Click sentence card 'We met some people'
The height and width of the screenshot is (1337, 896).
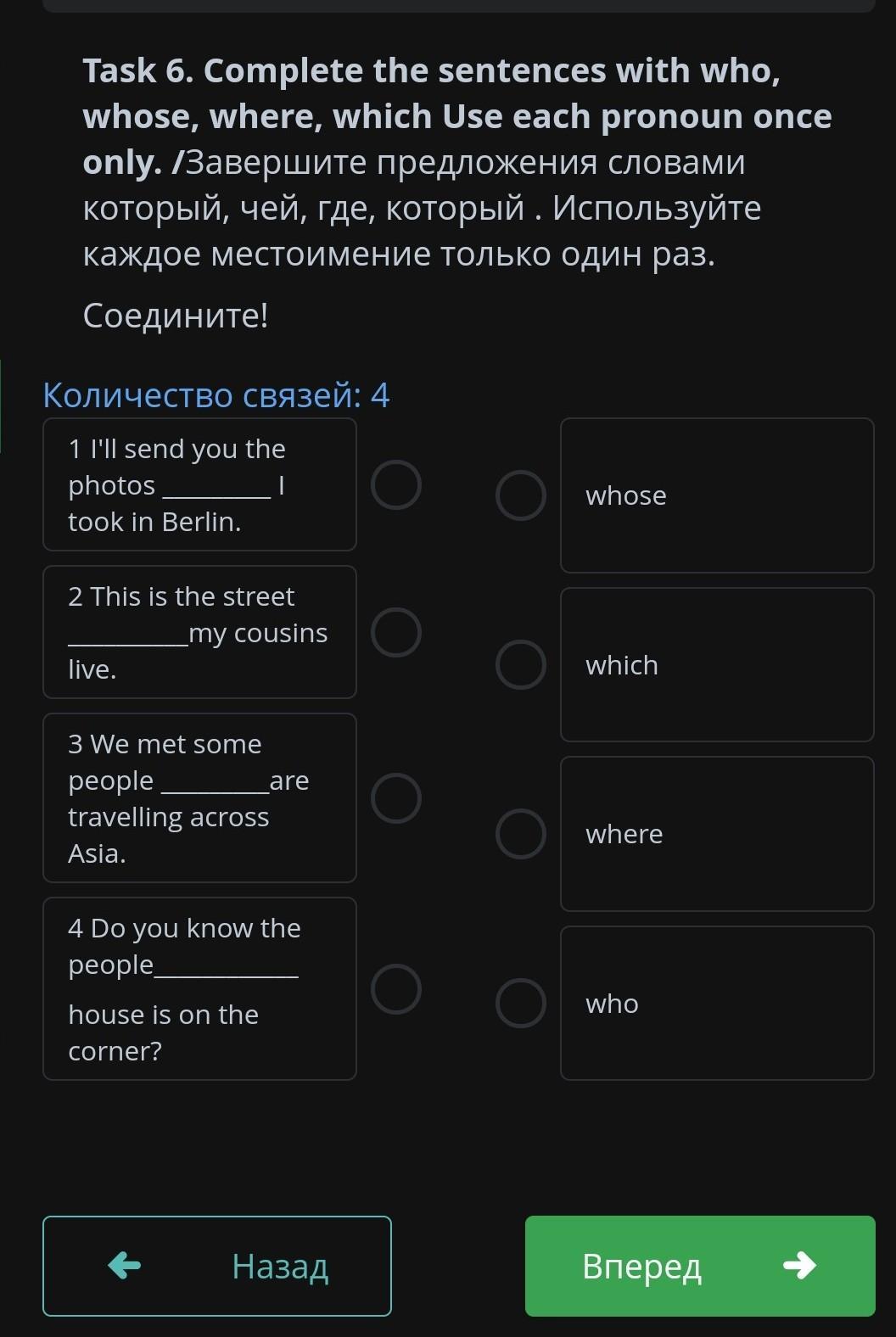coord(199,797)
